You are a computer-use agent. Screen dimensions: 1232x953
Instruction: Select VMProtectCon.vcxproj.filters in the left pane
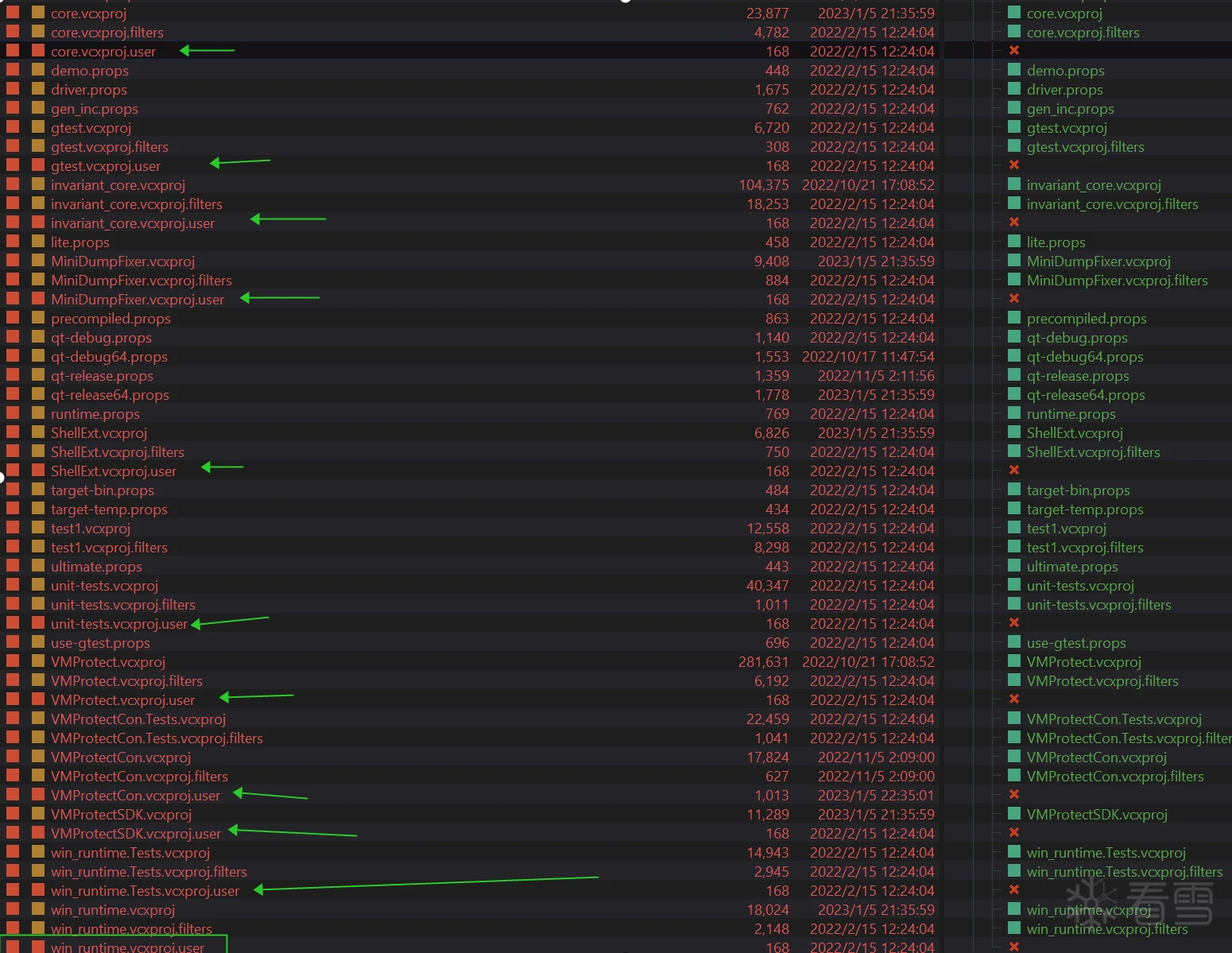139,777
